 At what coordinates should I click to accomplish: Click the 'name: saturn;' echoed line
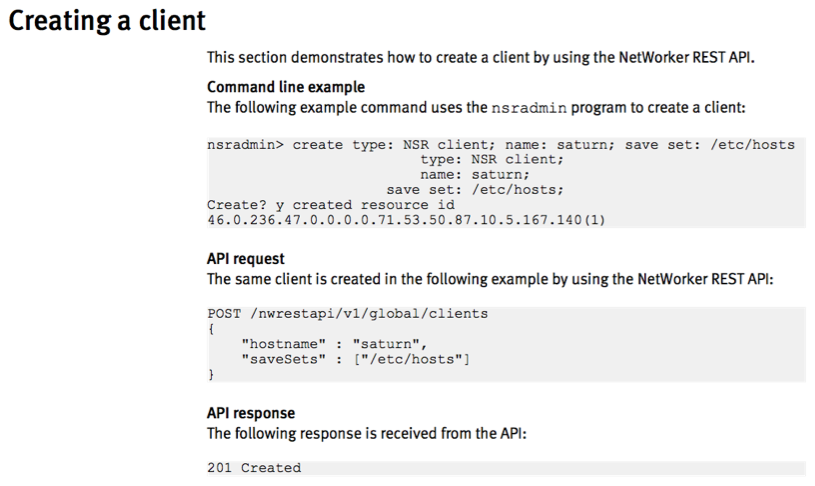475,175
